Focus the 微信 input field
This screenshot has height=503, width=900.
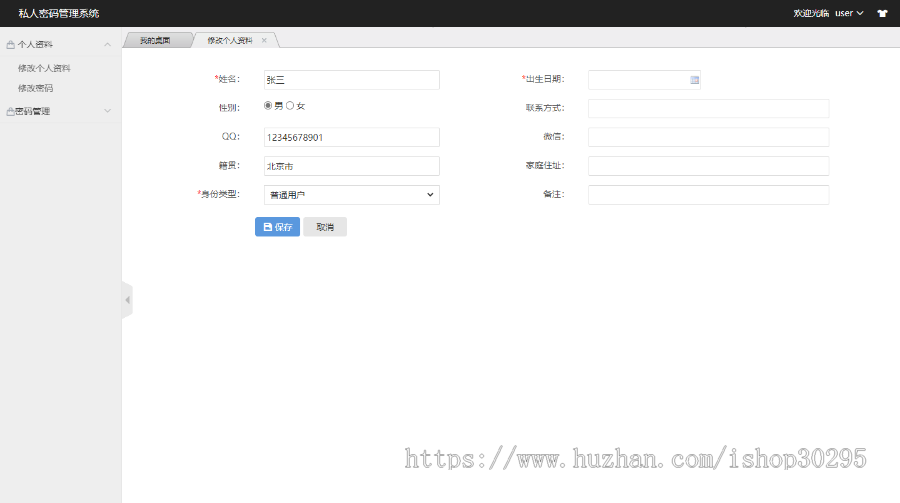pyautogui.click(x=708, y=137)
